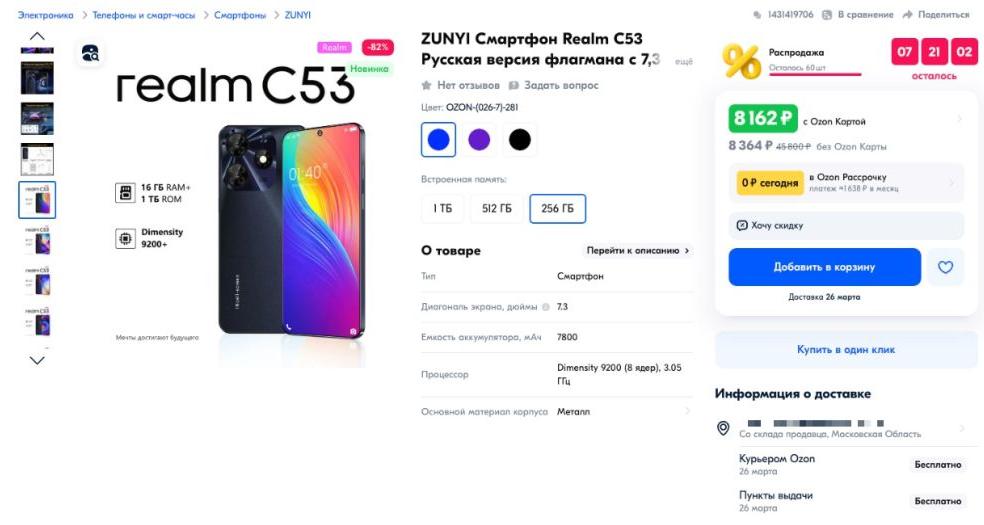Click the star icon next to 'Нет отзывов'
Image resolution: width=984 pixels, height=525 pixels.
tap(427, 86)
